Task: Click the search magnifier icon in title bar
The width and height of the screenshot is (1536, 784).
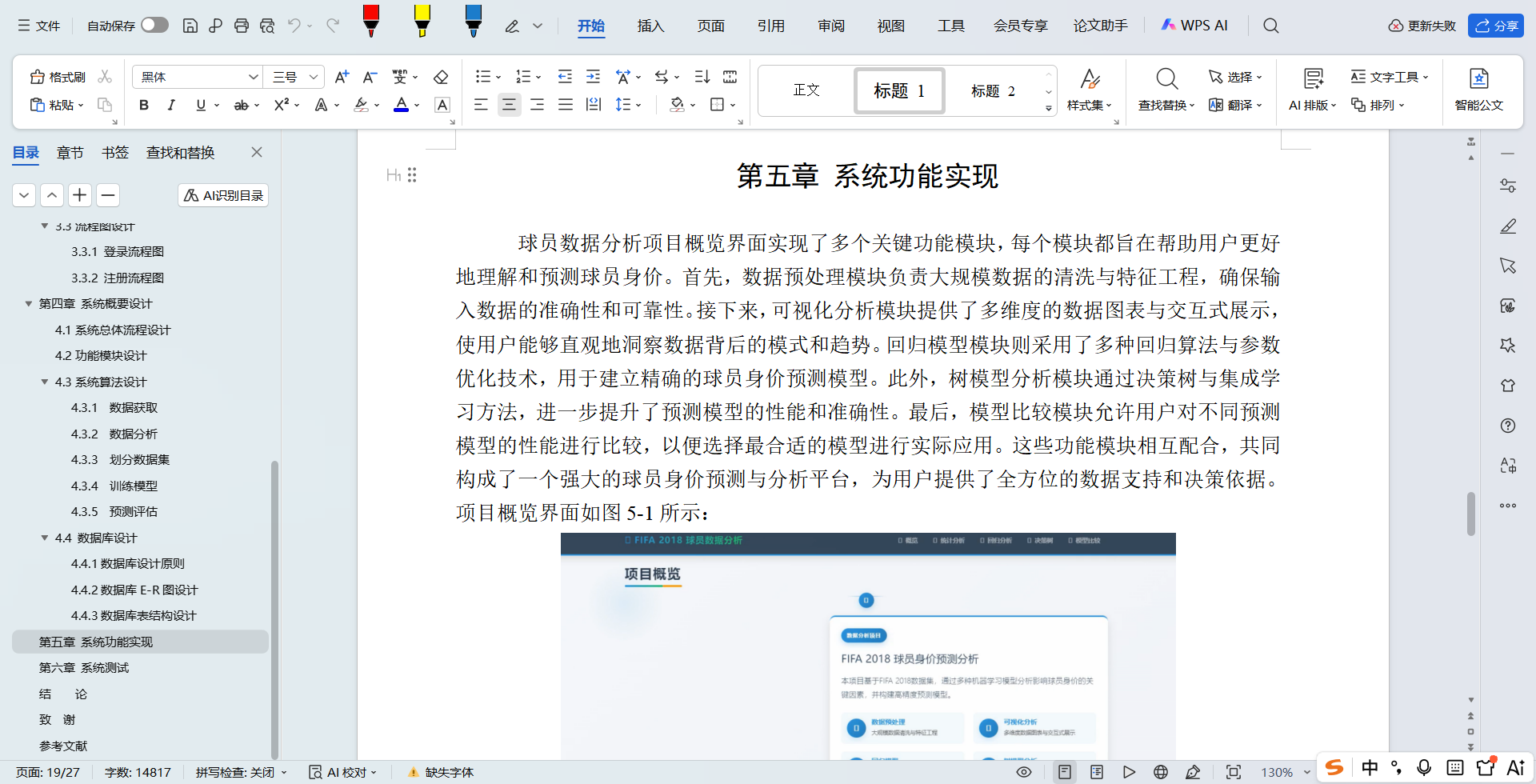Action: point(1270,26)
